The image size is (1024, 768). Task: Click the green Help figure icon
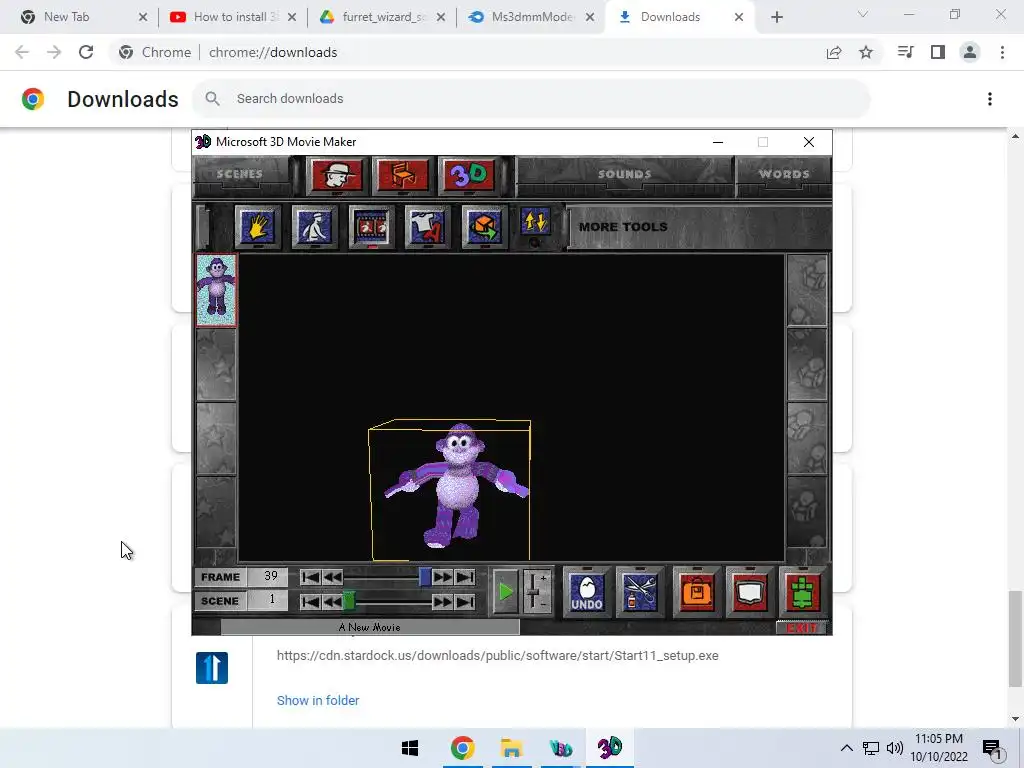[x=803, y=592]
